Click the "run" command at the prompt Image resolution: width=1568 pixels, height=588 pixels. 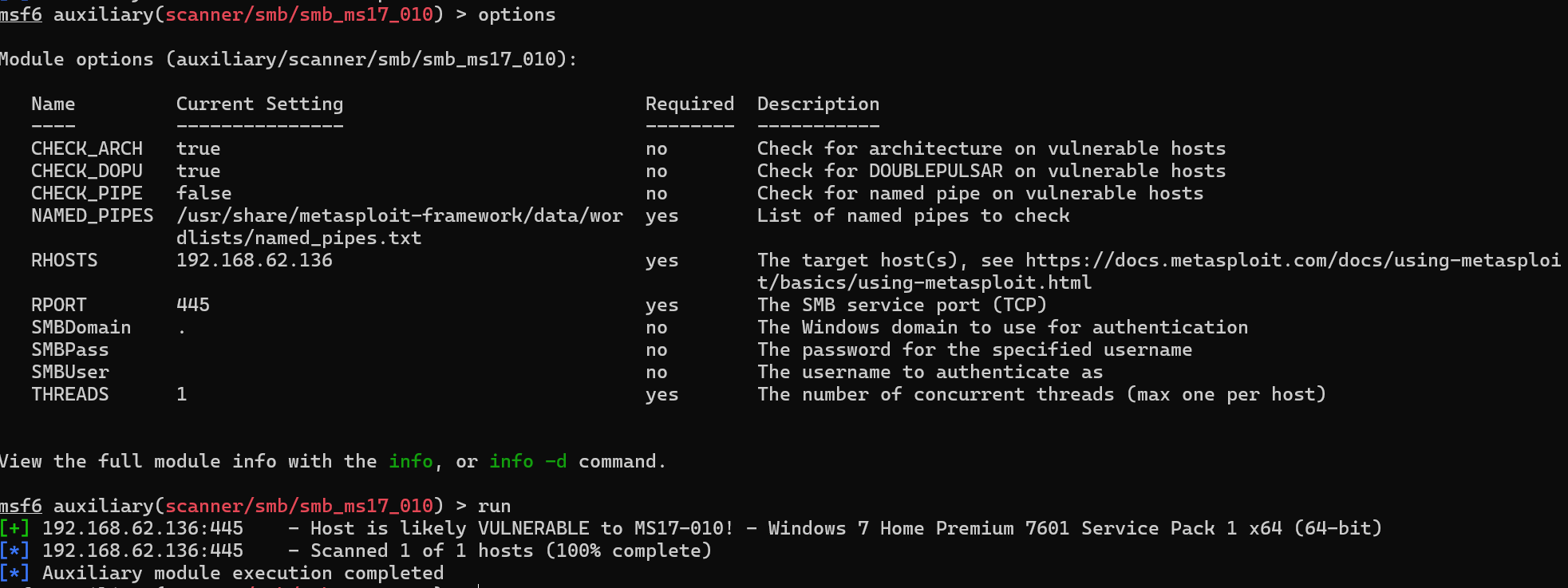(494, 506)
